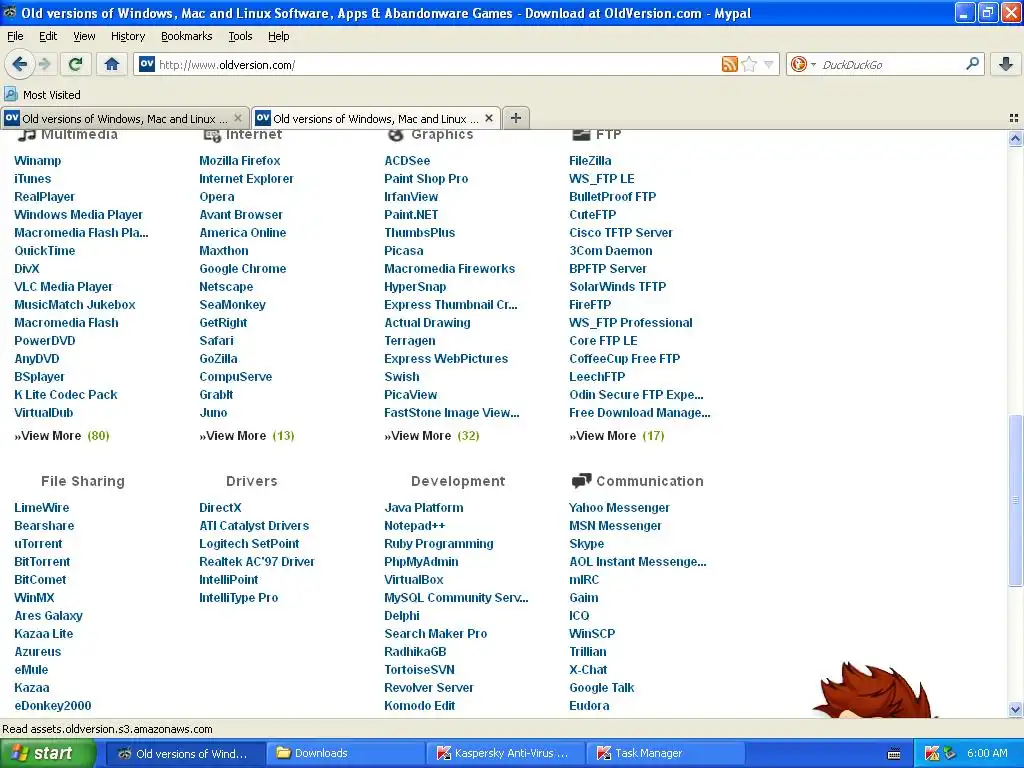1024x768 pixels.
Task: Click the scrollbar up arrow
Action: tap(1015, 138)
